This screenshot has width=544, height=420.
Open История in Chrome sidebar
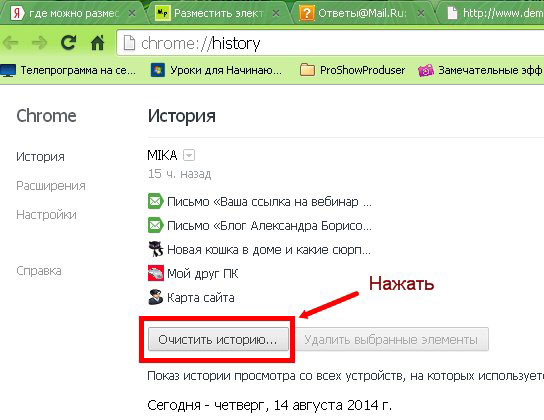point(40,157)
